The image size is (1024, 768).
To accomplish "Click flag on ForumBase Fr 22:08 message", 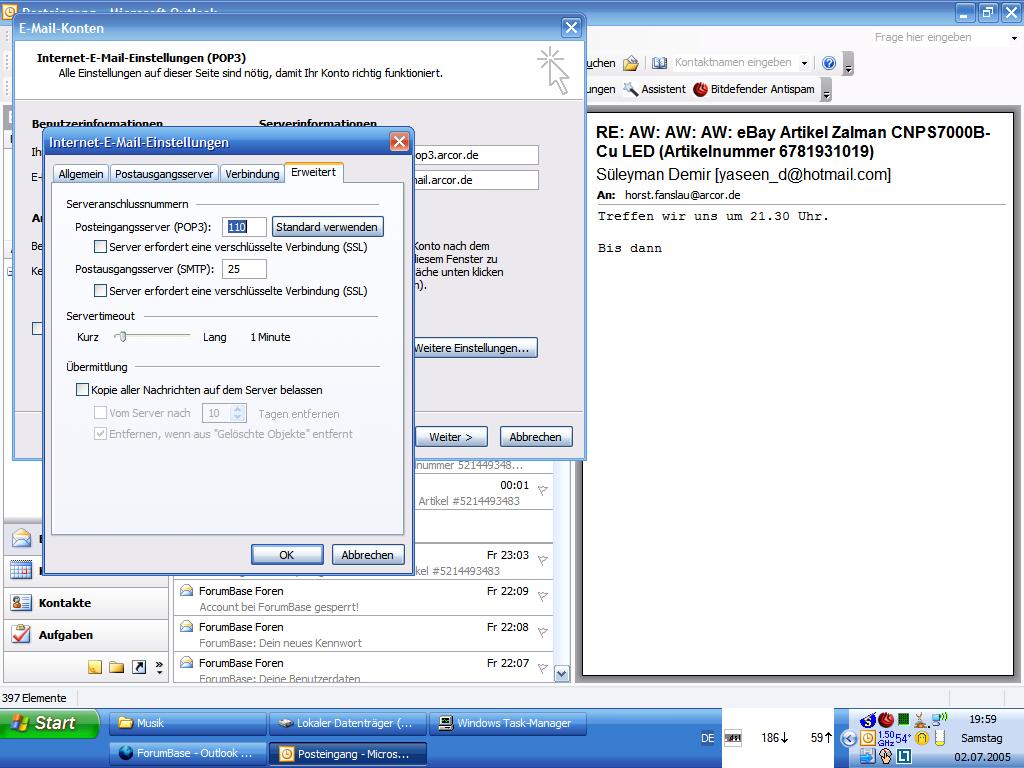I will point(542,632).
